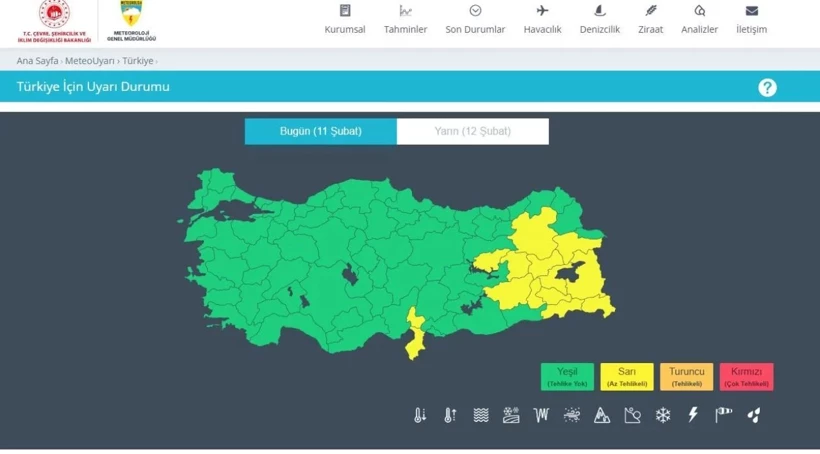
Task: Open the Tahminler menu
Action: tap(405, 20)
